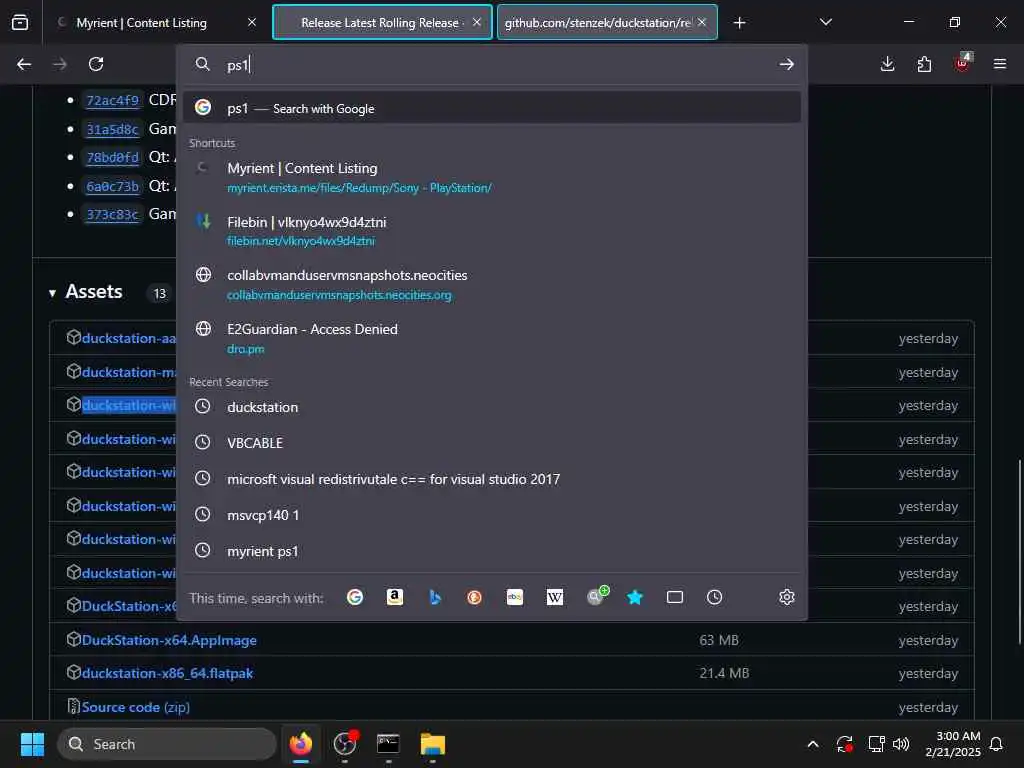
Task: Search this time with Wikipedia
Action: pyautogui.click(x=554, y=597)
